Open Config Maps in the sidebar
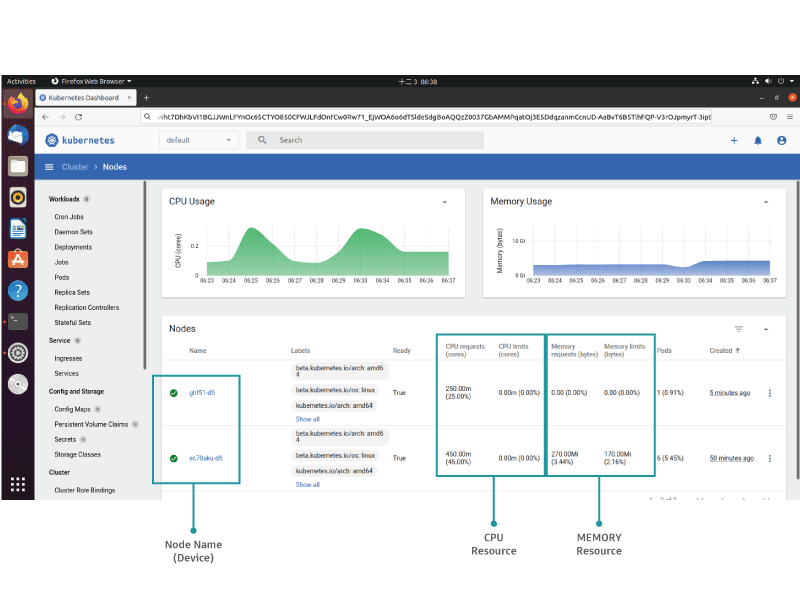This screenshot has height=600, width=800. 72,409
